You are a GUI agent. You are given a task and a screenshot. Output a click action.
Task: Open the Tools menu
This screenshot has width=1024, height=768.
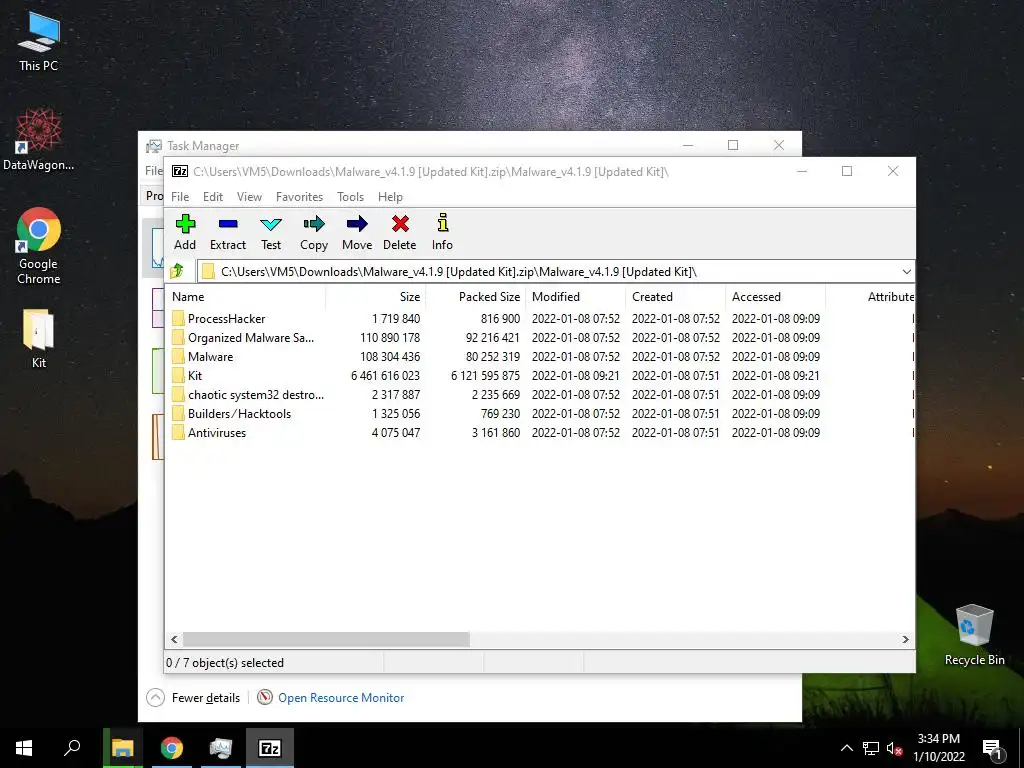point(351,197)
